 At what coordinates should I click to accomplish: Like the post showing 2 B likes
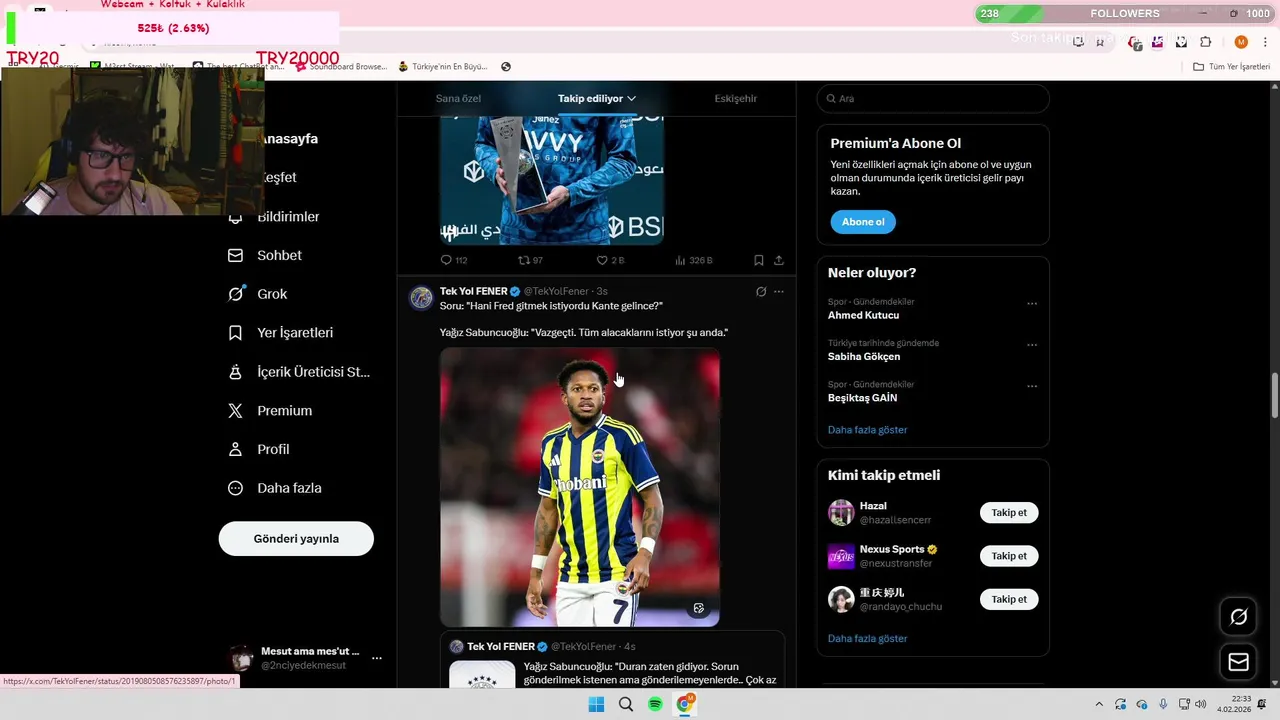coord(610,260)
